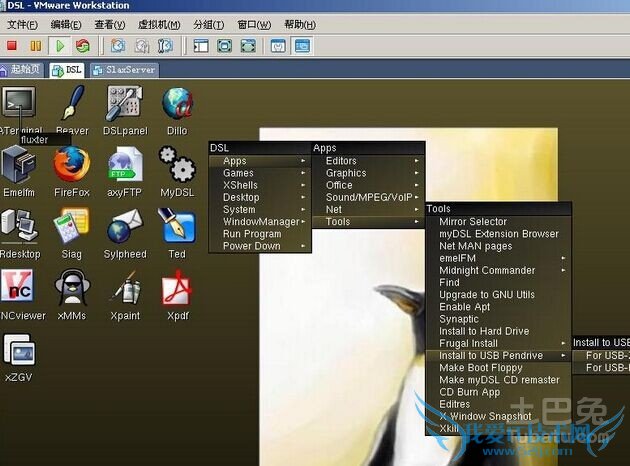Choose Install to Hard Drive
This screenshot has width=630, height=466.
[484, 331]
